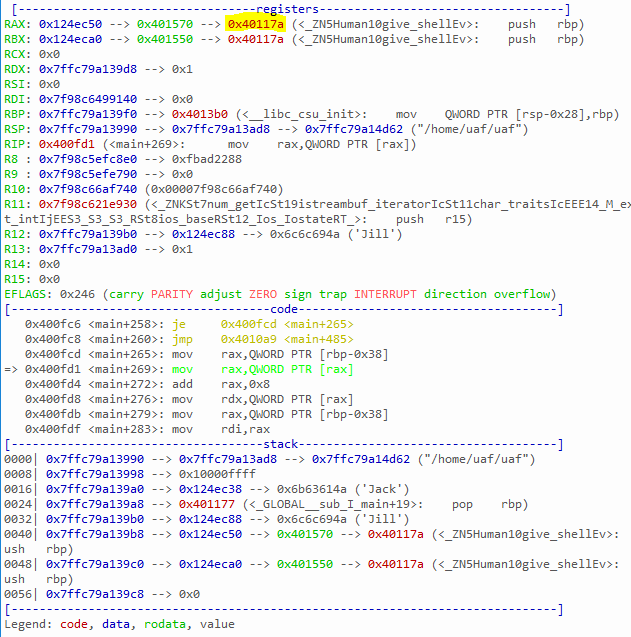Screen dimensions: 631x637
Task: Click address 0x400fdb at main+279
Action: 53,415
